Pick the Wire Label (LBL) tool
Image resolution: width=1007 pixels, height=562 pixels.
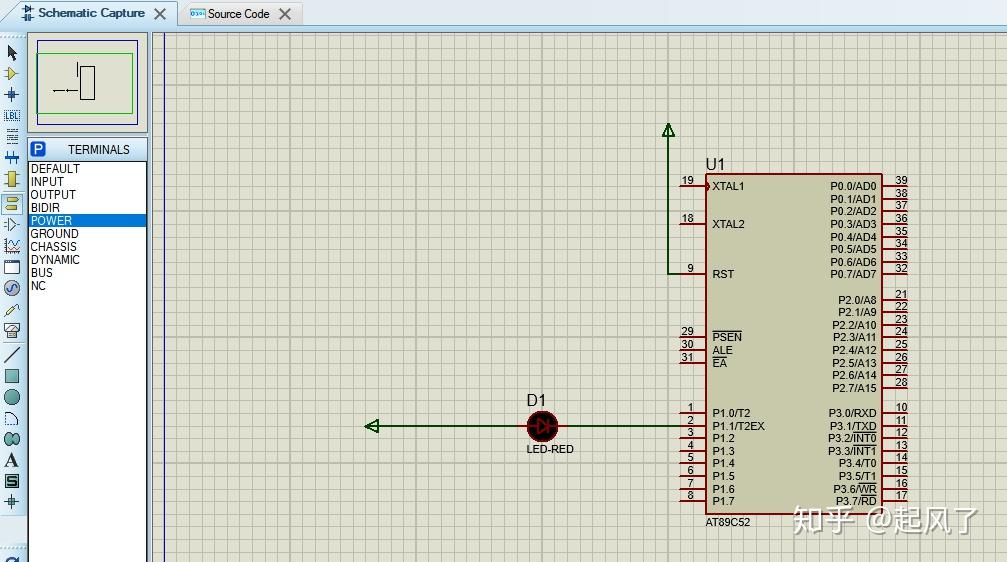coord(12,116)
